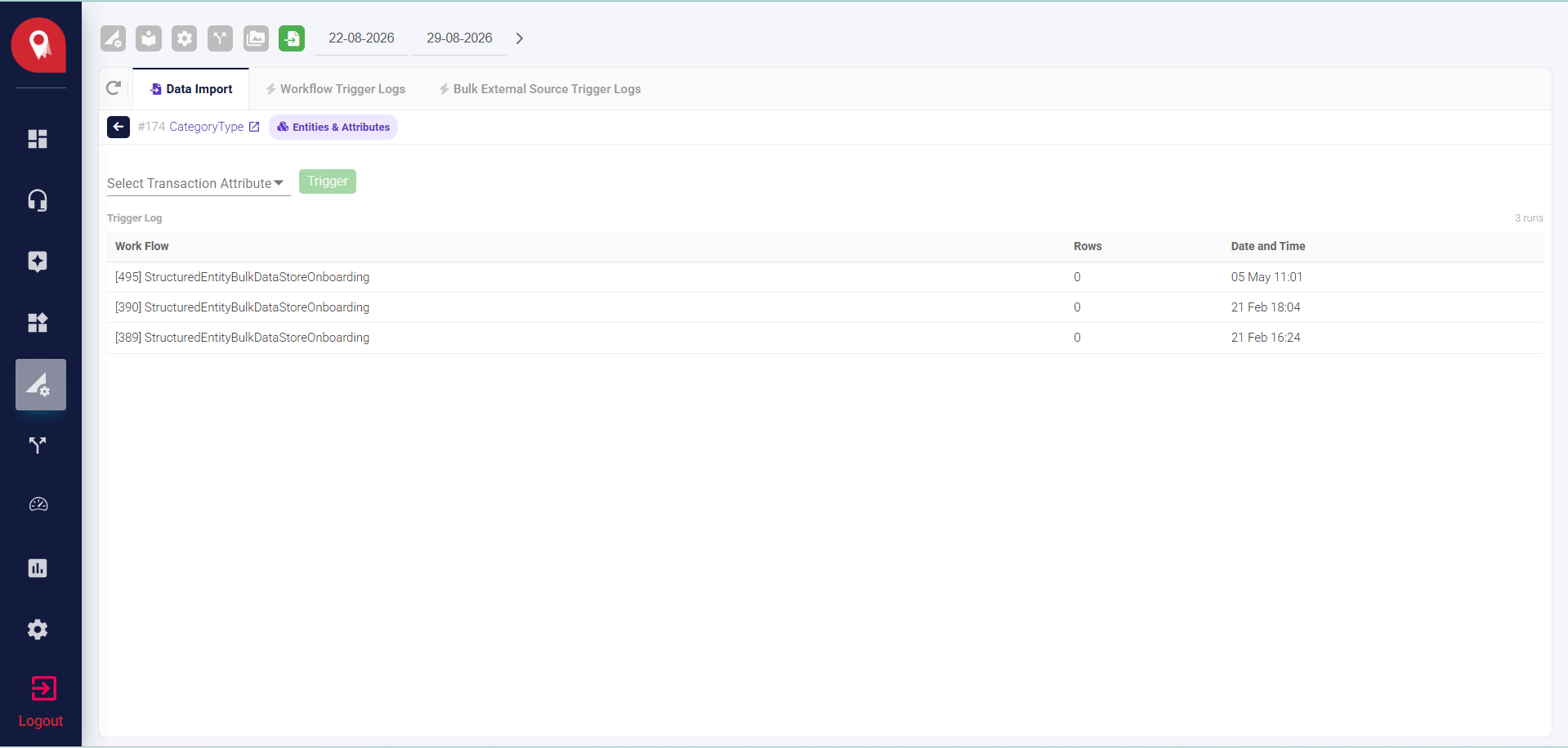Select the [390] StructuredEntityBulkDataStoreOnboarding row
The width and height of the screenshot is (1568, 748).
(x=825, y=307)
